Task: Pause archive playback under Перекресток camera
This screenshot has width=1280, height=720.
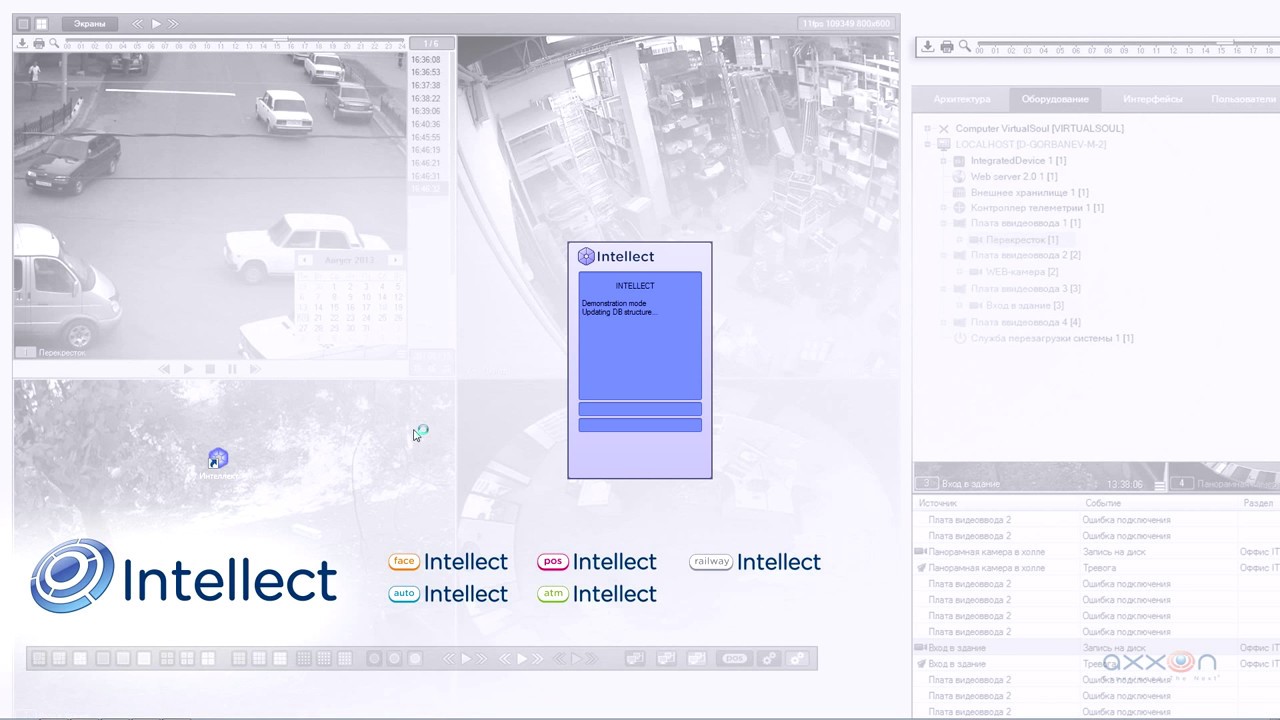Action: 232,369
